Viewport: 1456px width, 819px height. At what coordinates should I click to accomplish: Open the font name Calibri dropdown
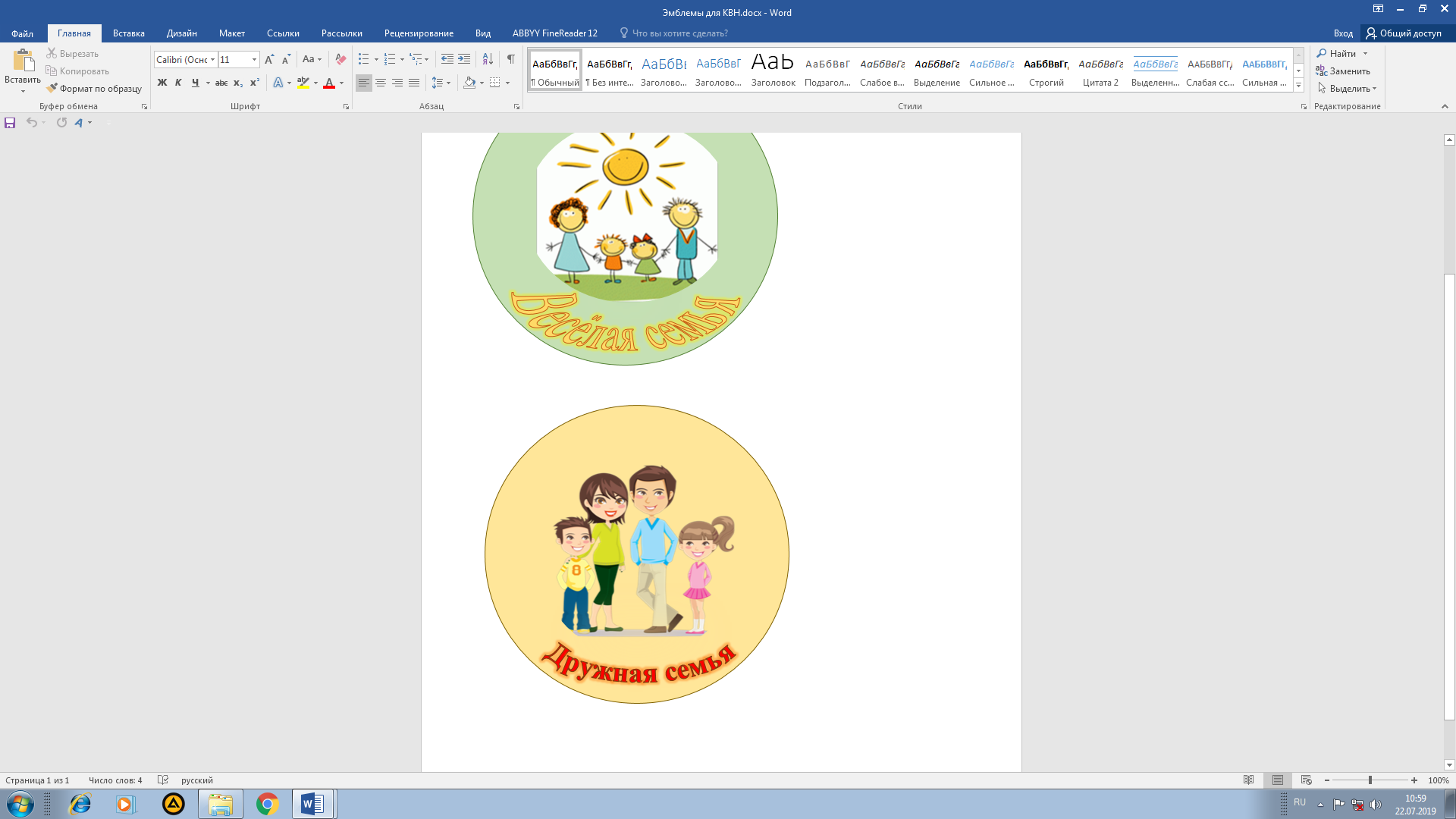point(212,59)
